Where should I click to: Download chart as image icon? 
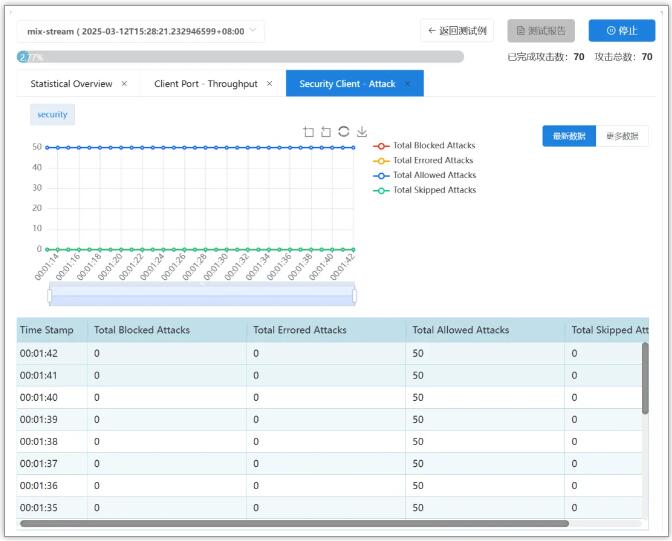362,132
